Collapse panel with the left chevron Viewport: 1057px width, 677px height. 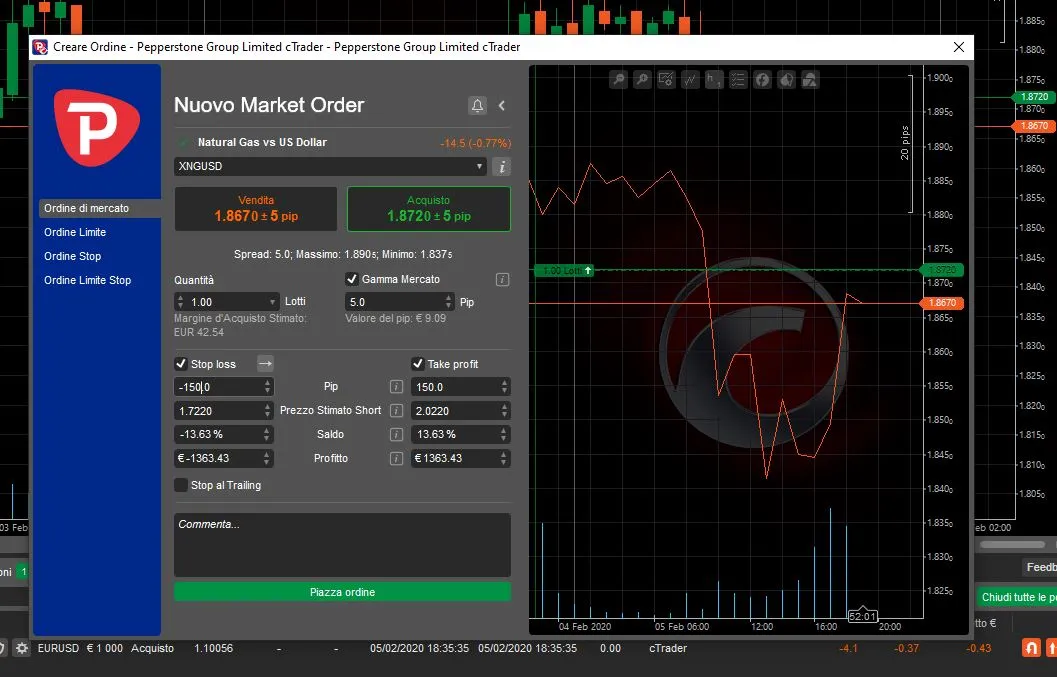[x=502, y=105]
